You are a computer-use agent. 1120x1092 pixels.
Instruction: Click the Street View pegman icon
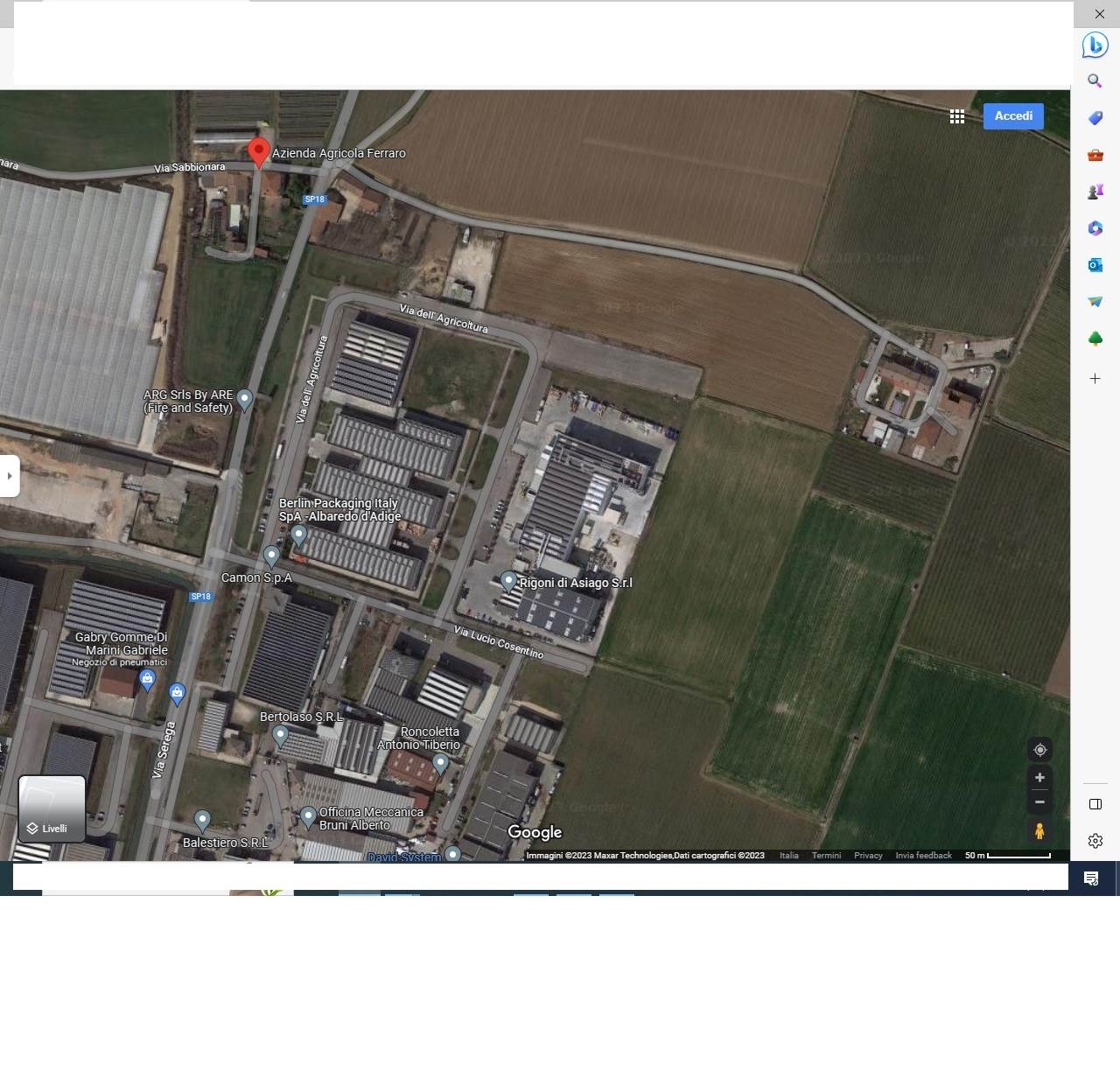point(1039,830)
